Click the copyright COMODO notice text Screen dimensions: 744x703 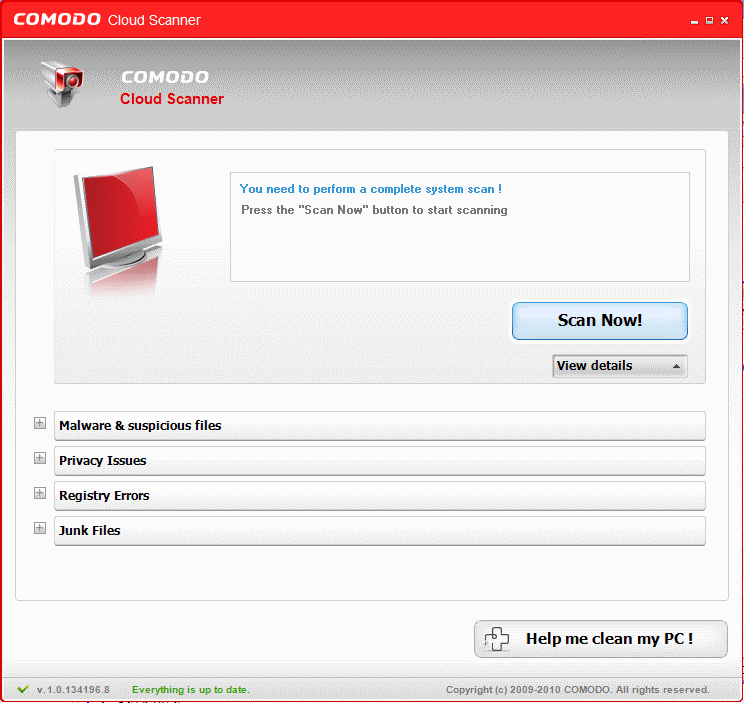click(x=577, y=690)
